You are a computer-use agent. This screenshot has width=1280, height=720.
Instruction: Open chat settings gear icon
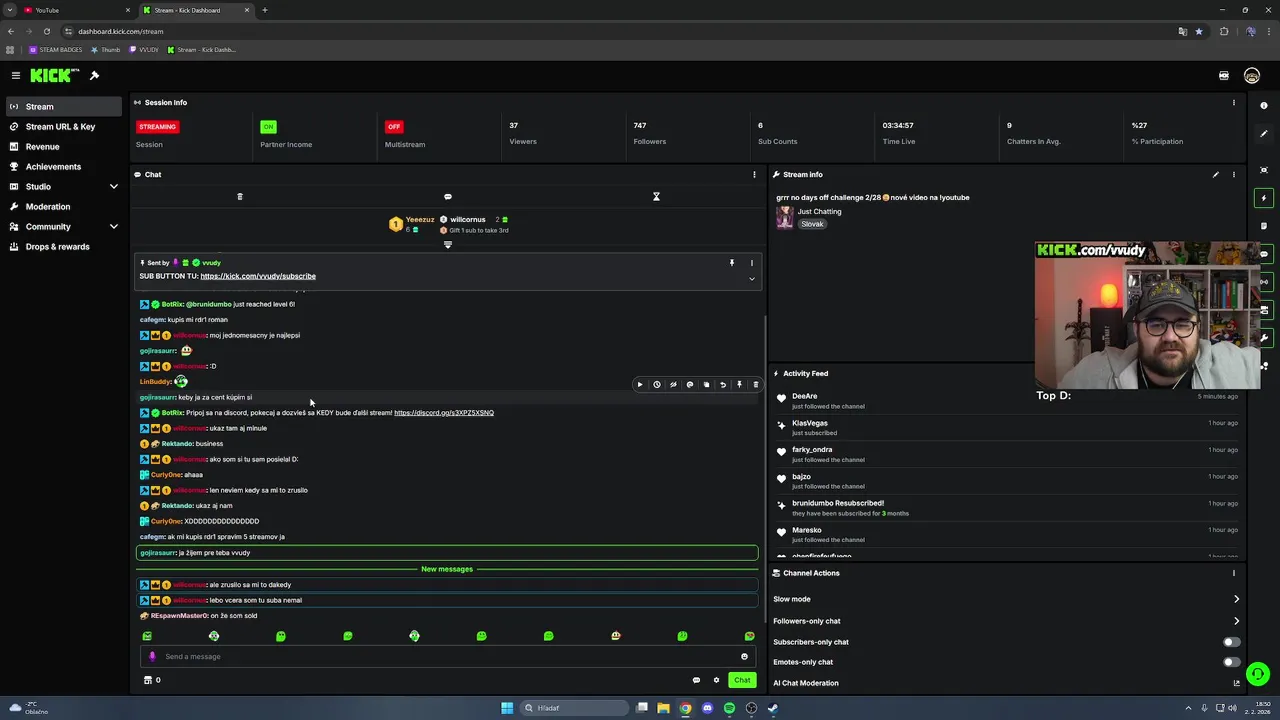click(x=716, y=680)
